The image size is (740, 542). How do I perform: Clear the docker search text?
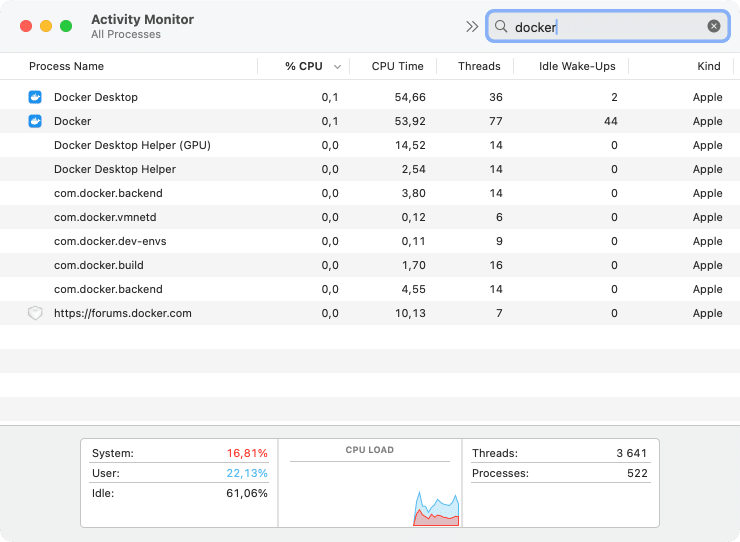[714, 26]
